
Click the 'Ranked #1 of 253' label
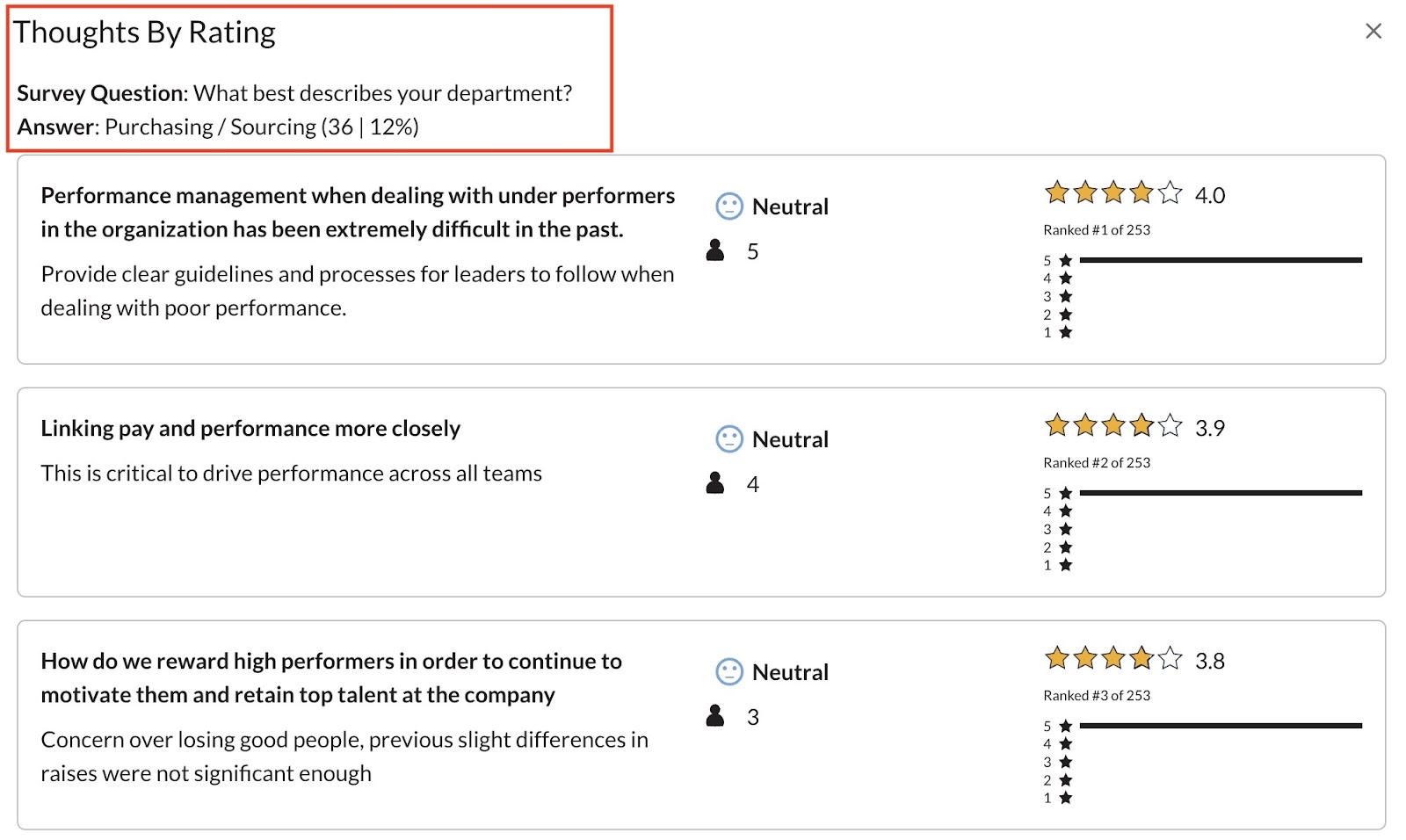tap(1097, 230)
